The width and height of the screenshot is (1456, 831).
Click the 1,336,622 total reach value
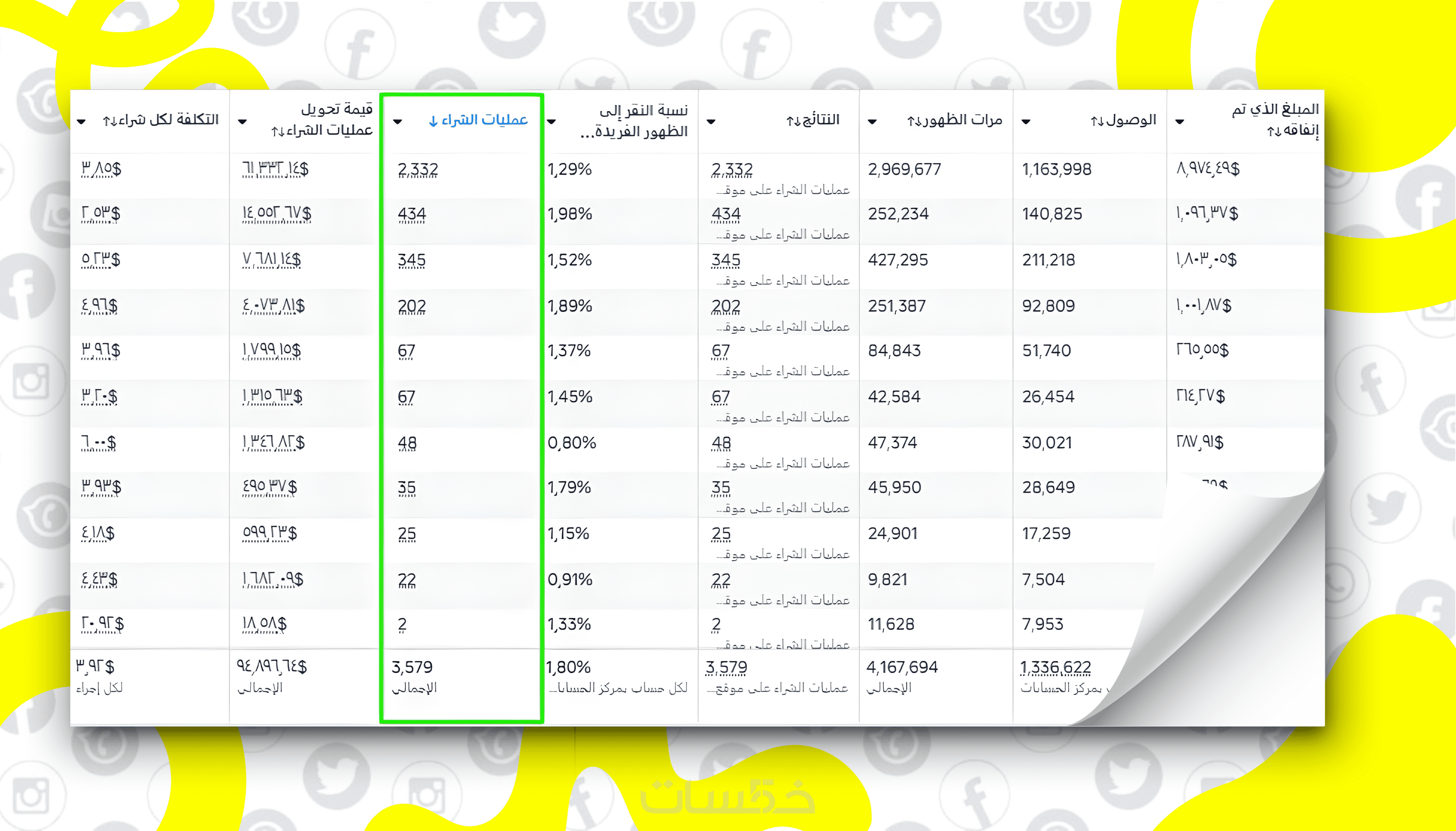coord(1055,667)
